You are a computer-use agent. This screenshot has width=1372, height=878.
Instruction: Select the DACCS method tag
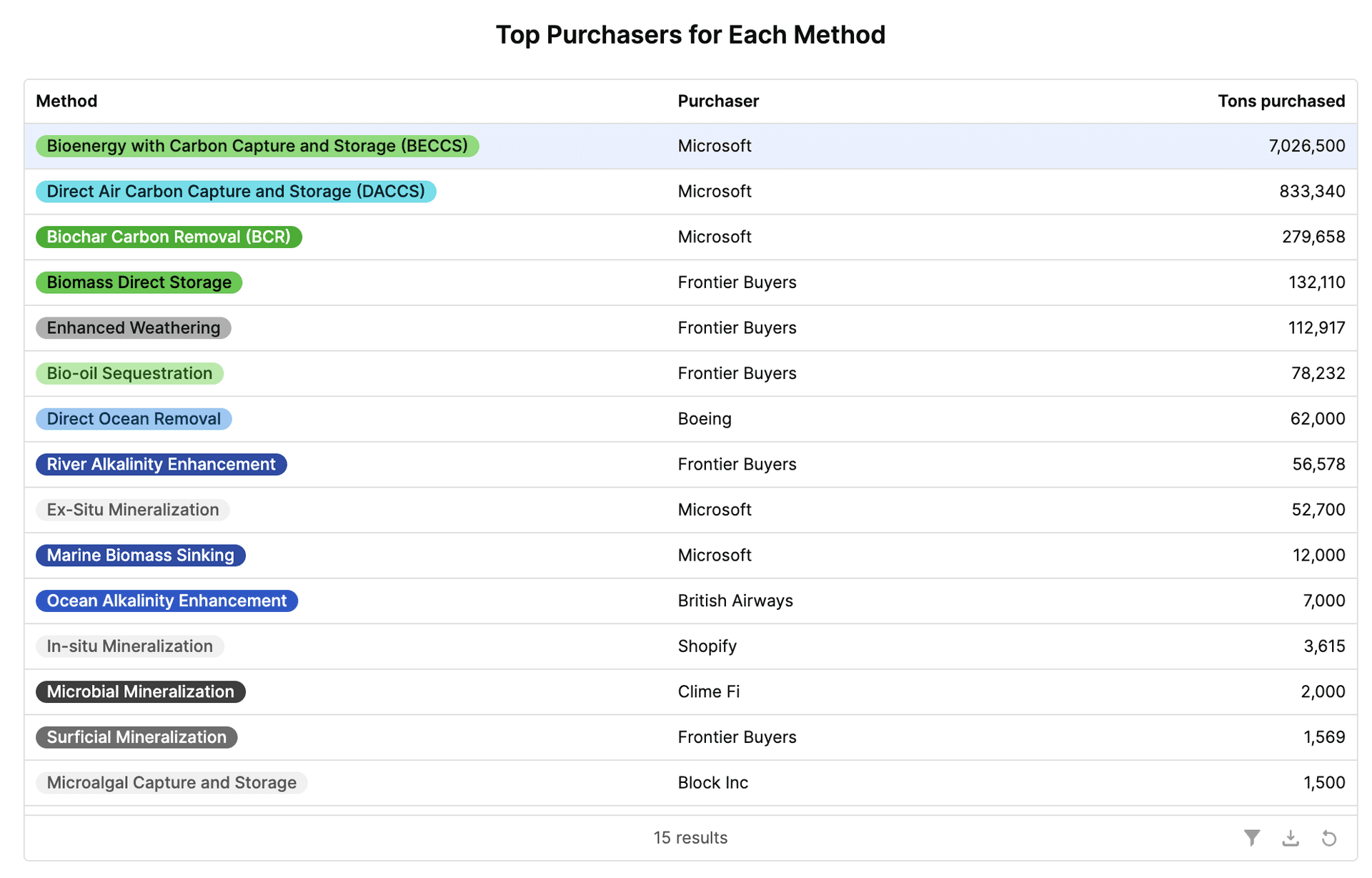[236, 192]
